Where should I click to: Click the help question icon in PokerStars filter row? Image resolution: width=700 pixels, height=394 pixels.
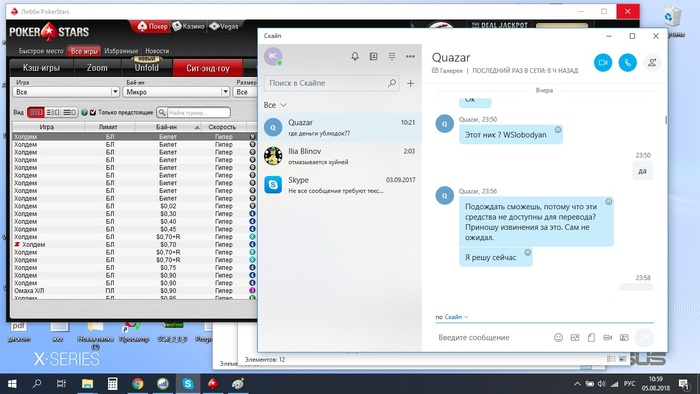click(x=84, y=112)
